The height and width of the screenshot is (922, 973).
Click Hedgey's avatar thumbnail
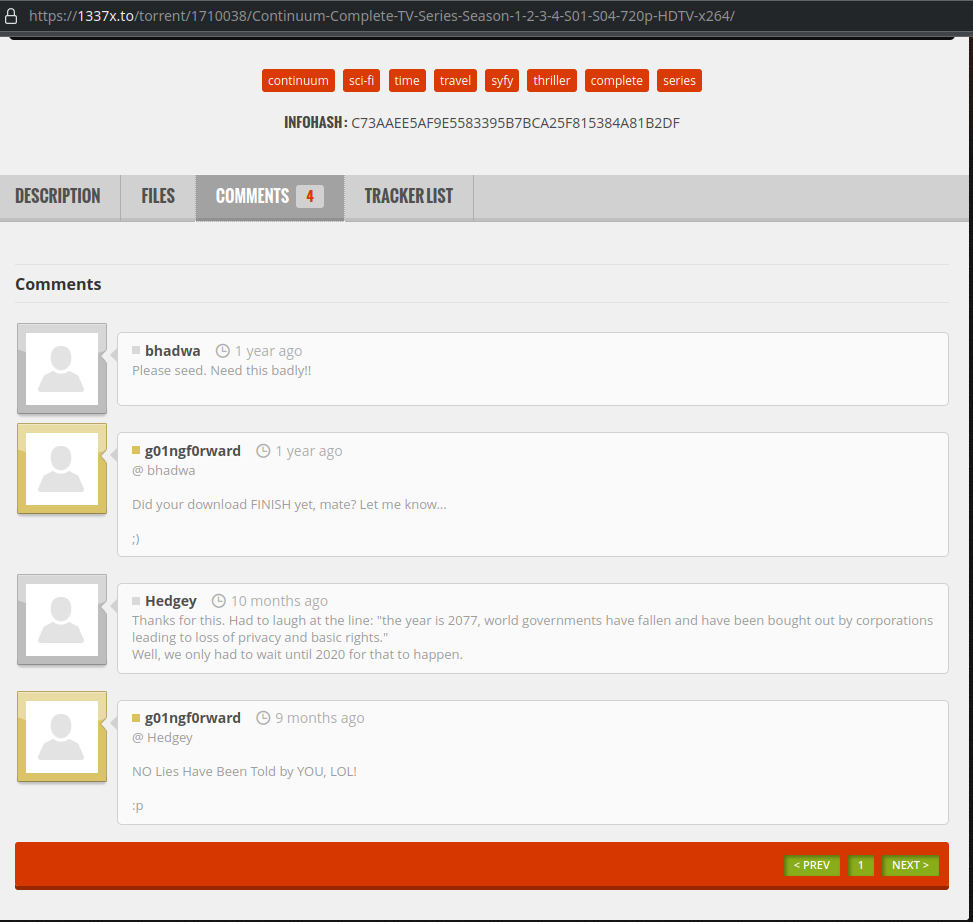pos(62,619)
